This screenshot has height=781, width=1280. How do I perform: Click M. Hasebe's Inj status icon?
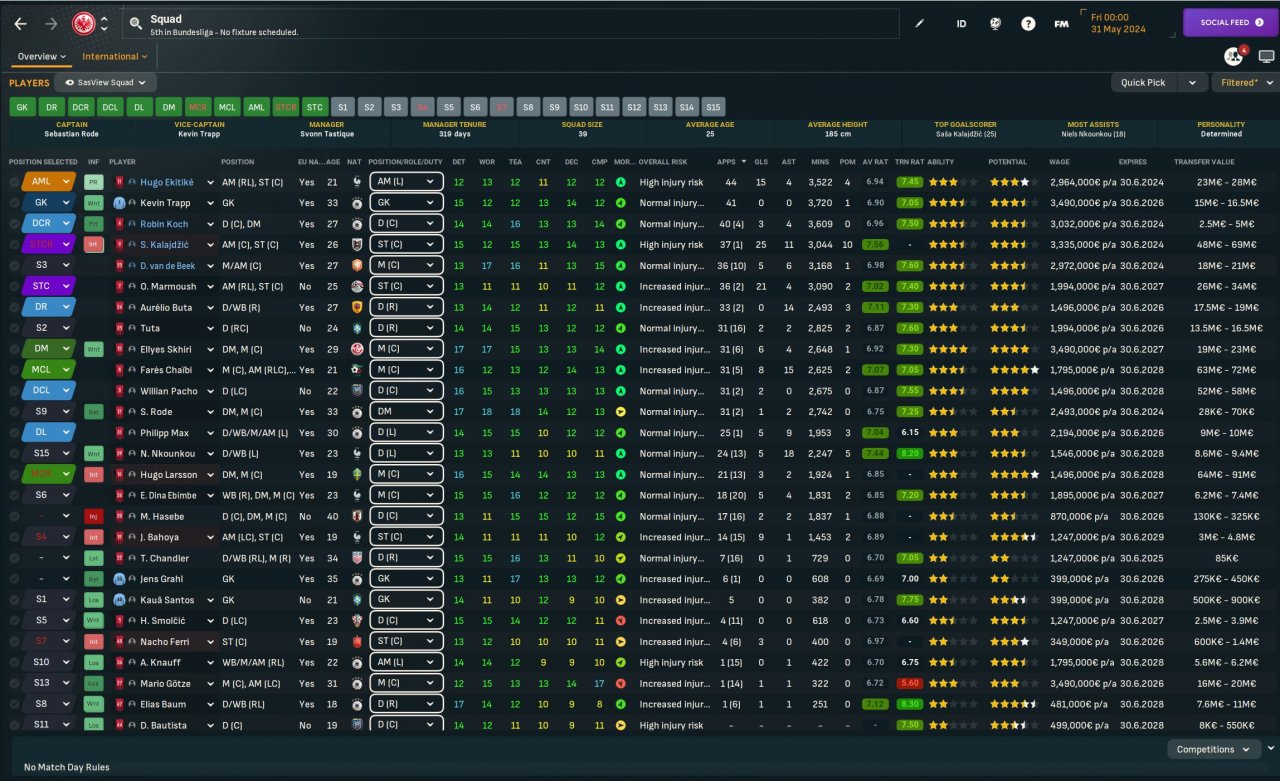click(93, 516)
